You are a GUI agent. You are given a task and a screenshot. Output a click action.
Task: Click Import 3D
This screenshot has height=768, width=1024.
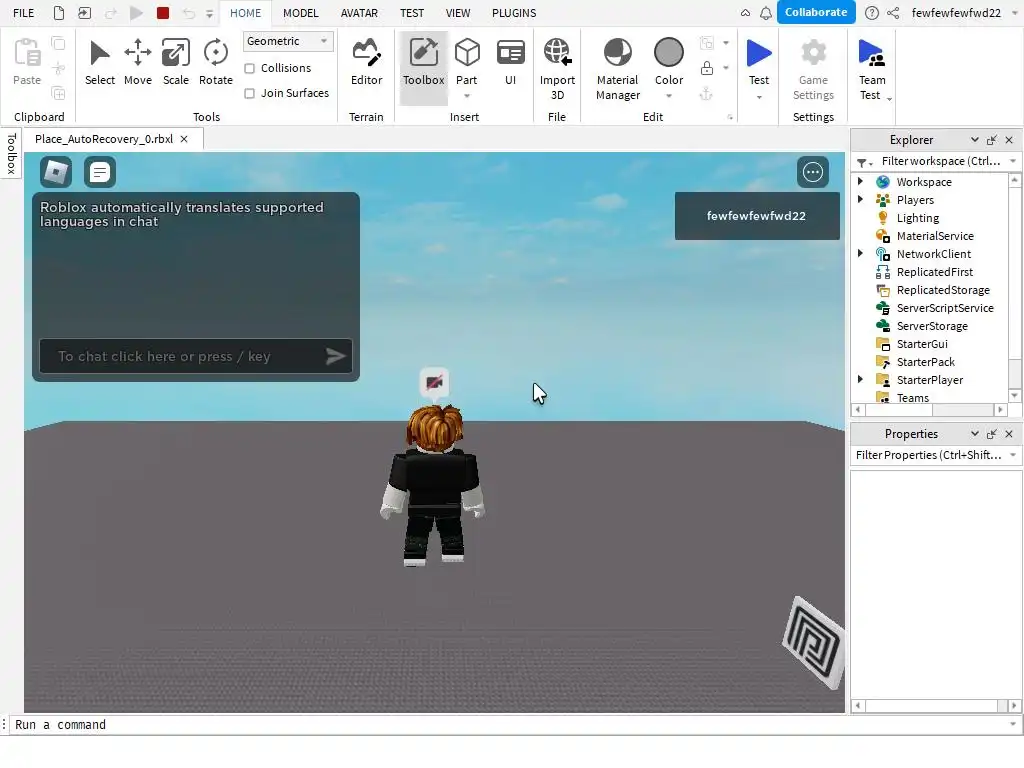(557, 69)
